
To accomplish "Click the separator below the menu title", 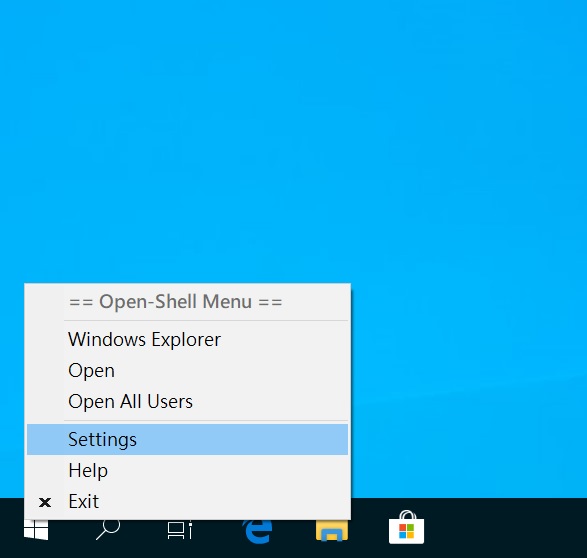I will pyautogui.click(x=206, y=320).
